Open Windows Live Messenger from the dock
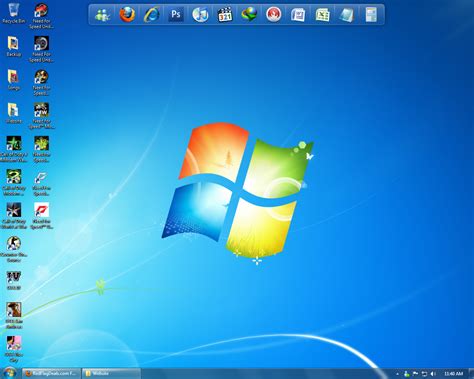The width and height of the screenshot is (474, 379). point(102,15)
